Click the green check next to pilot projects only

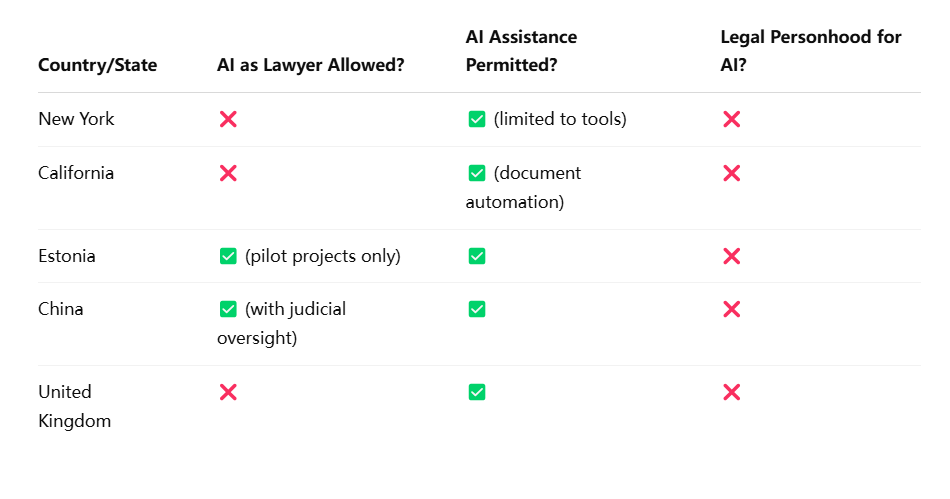tap(228, 256)
